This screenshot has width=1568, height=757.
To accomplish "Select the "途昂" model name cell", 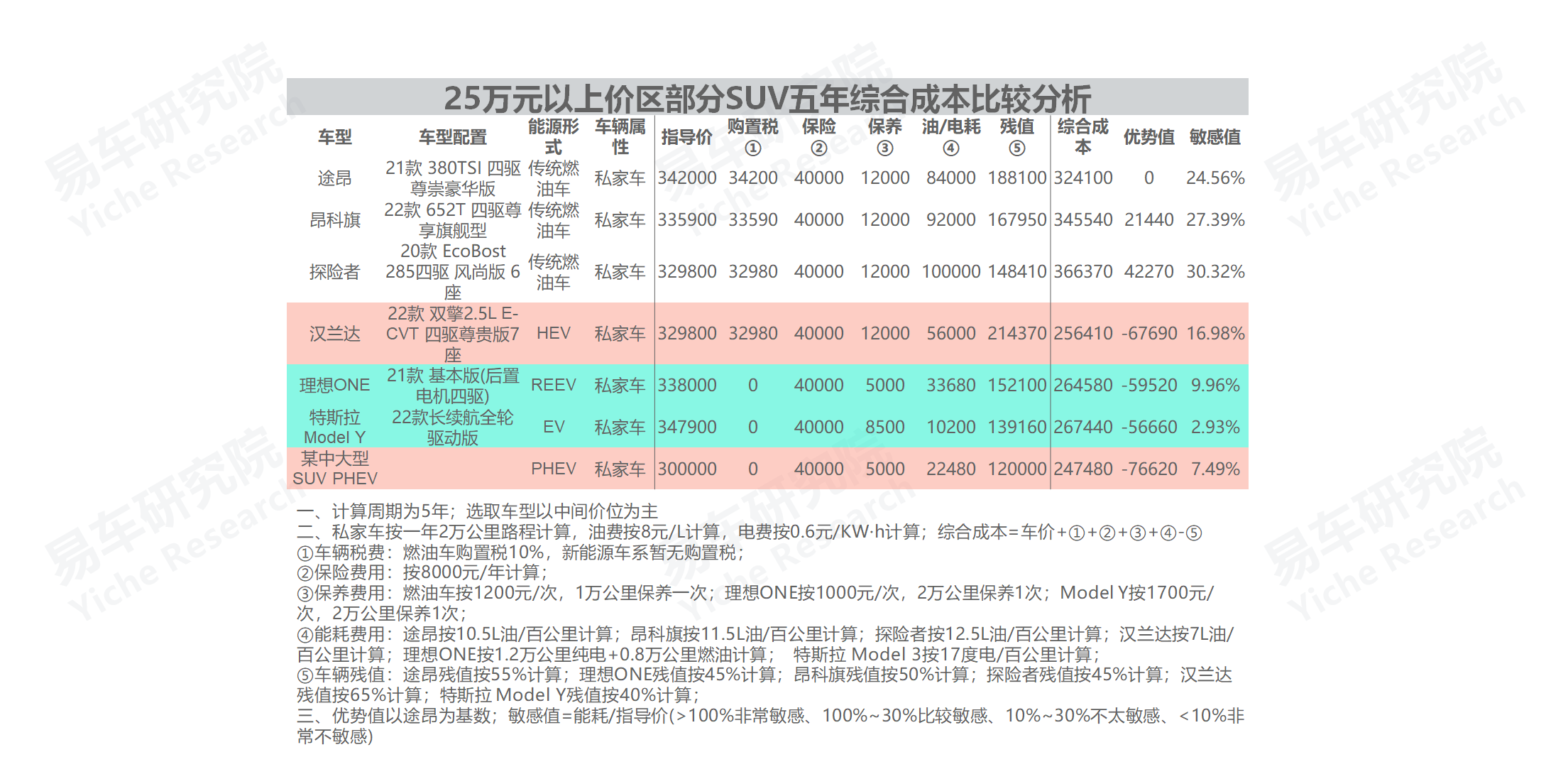I will (335, 178).
